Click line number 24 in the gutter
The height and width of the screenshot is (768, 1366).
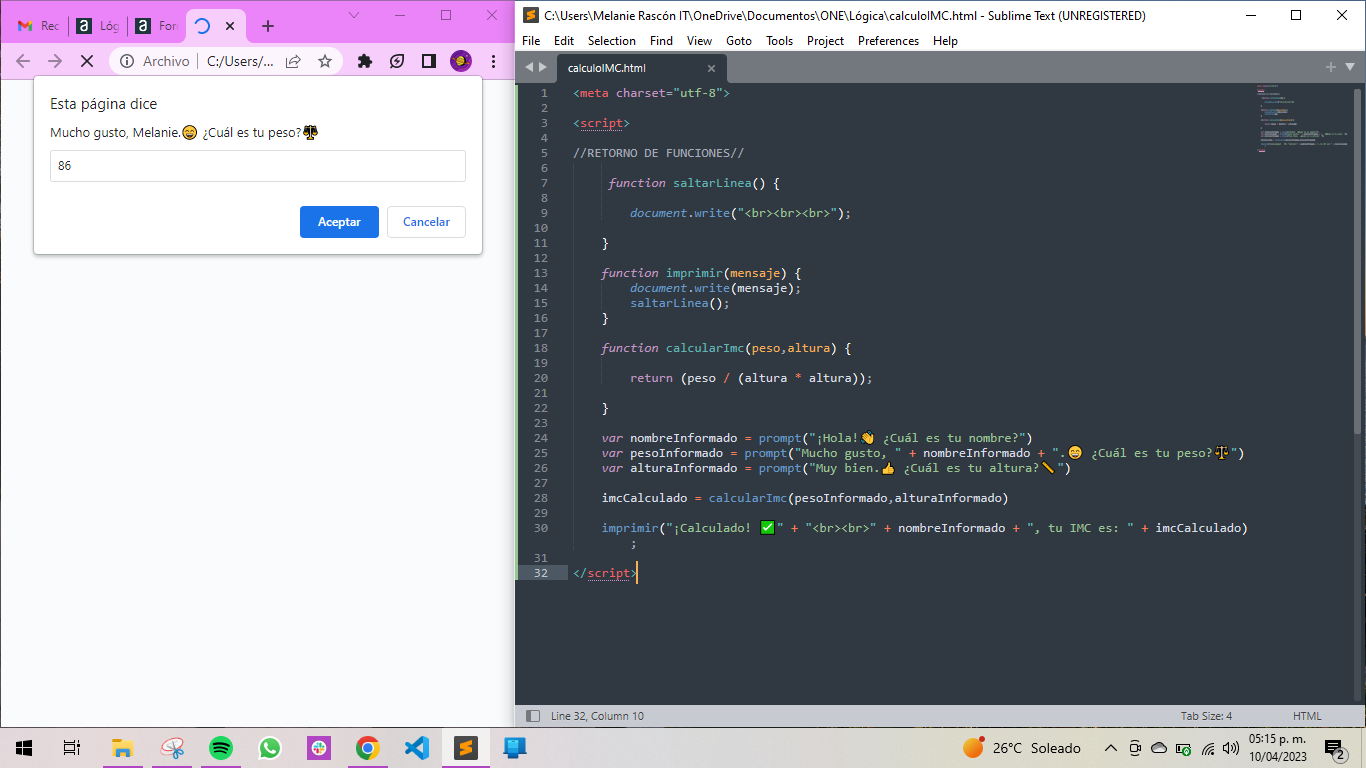(541, 438)
